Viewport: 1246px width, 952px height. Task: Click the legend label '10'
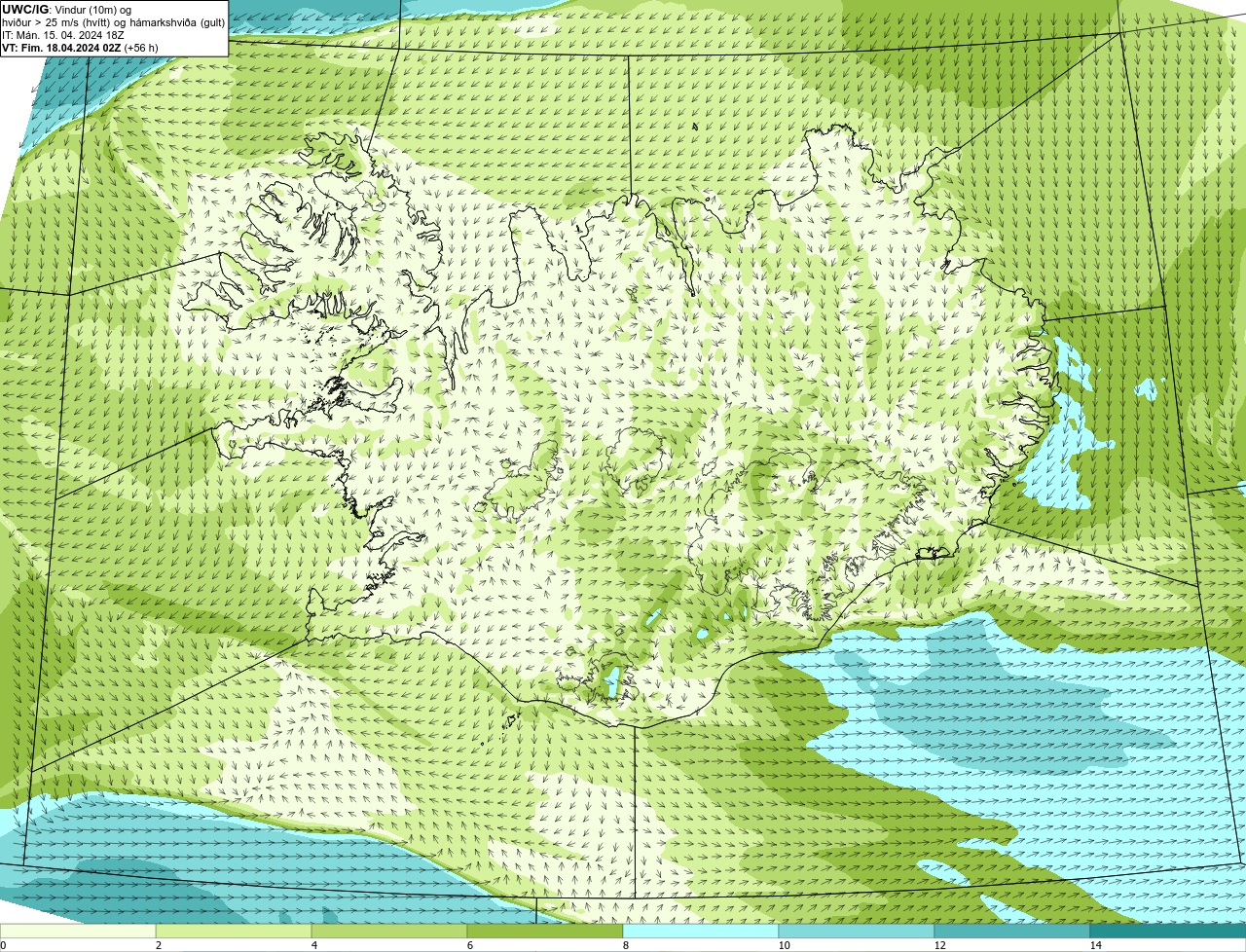point(783,945)
